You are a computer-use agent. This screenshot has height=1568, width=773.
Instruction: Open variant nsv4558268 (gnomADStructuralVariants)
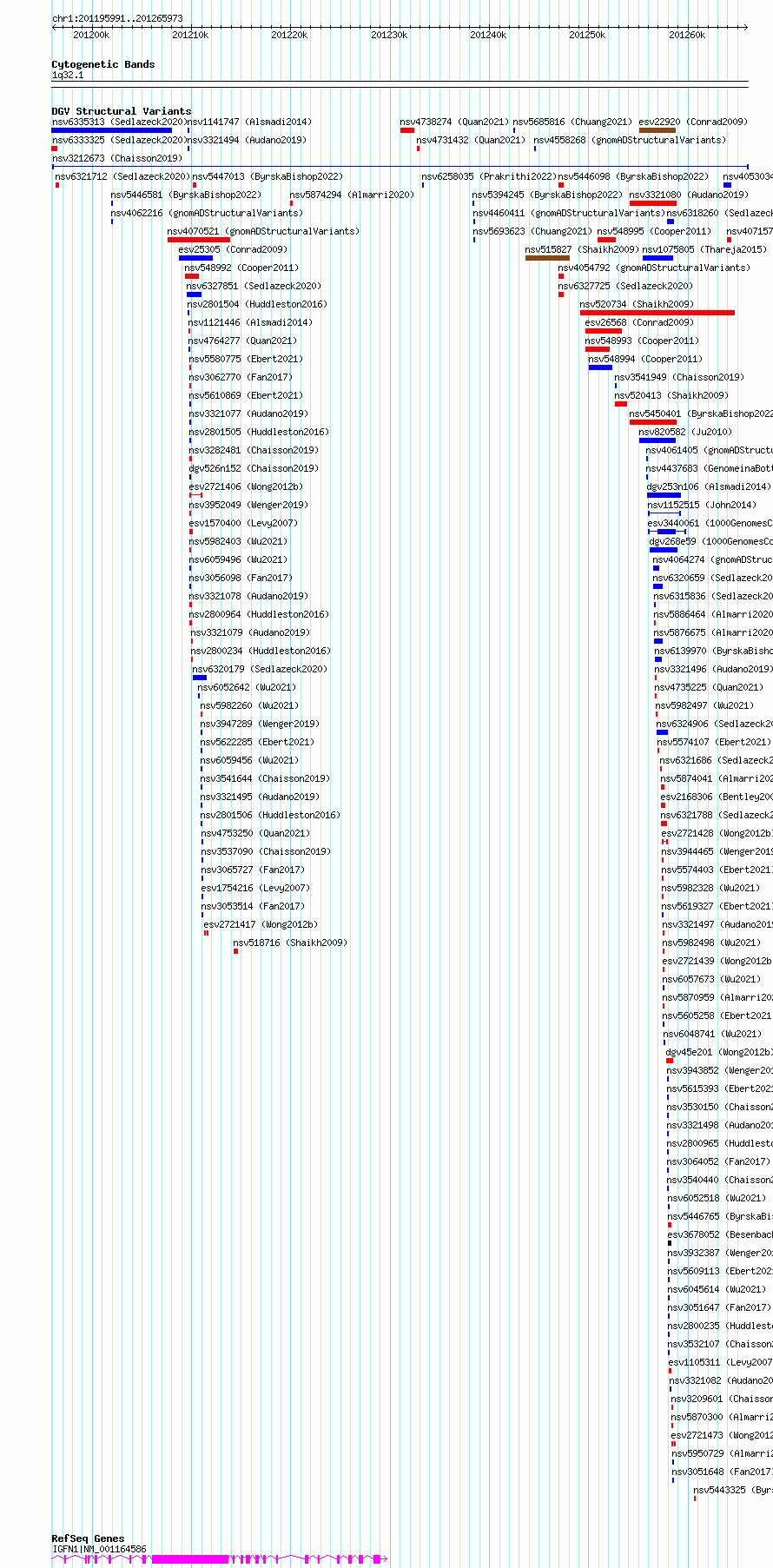click(x=630, y=140)
